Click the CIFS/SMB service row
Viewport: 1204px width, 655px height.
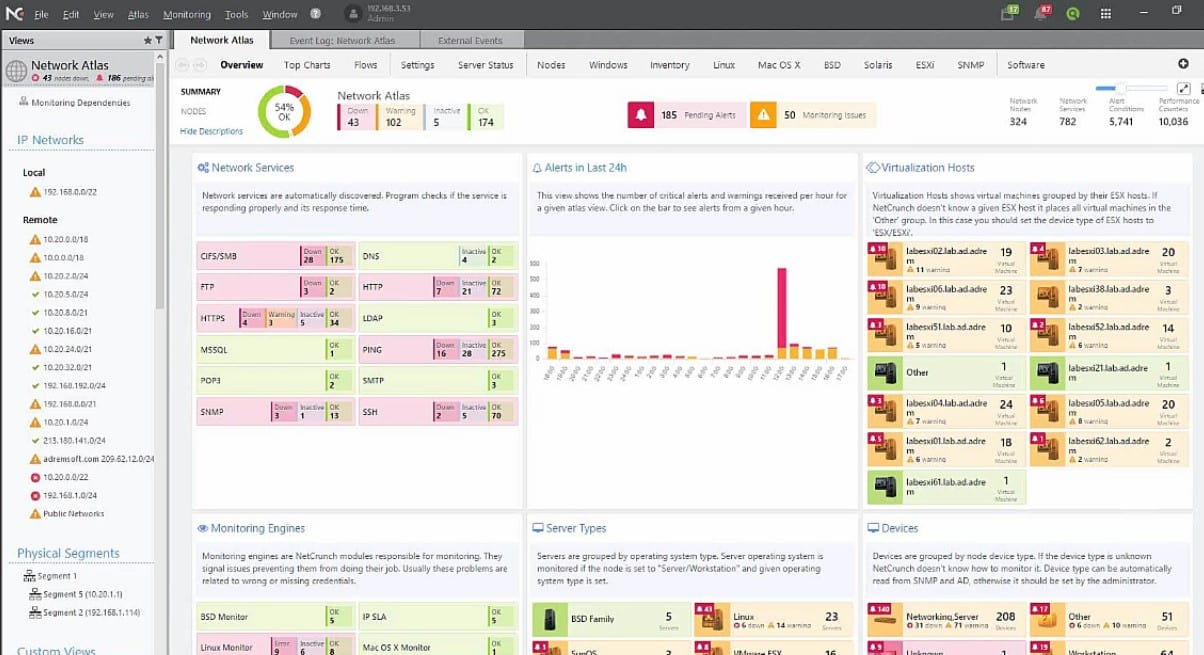275,257
